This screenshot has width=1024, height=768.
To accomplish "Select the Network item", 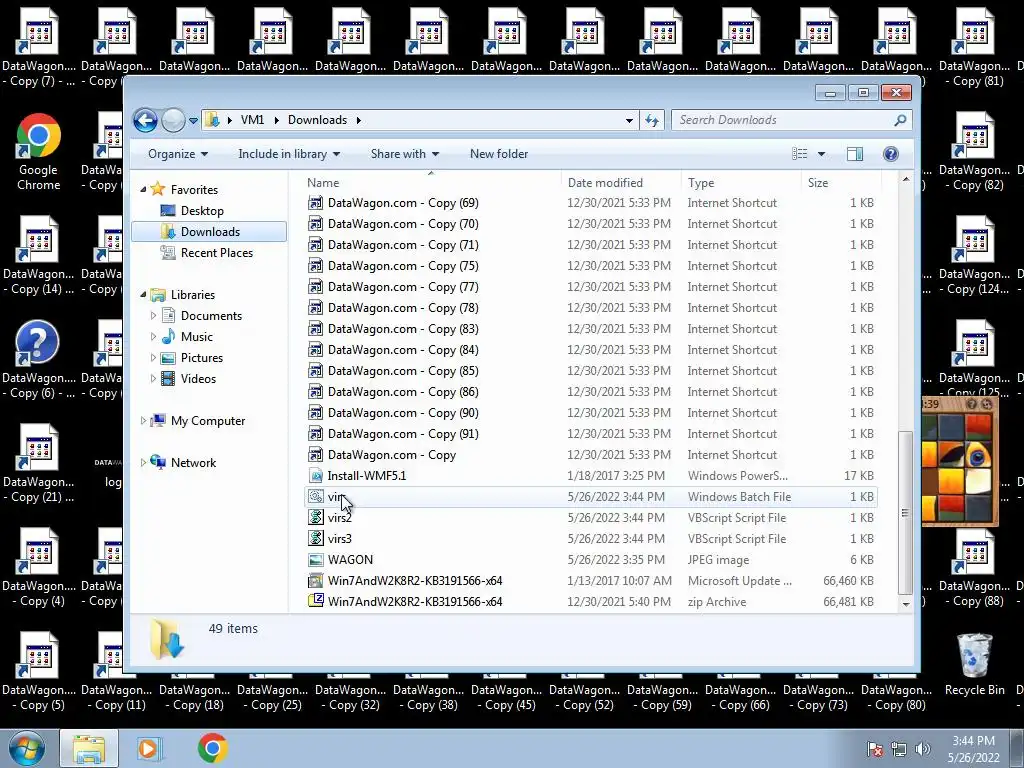I will (x=193, y=463).
